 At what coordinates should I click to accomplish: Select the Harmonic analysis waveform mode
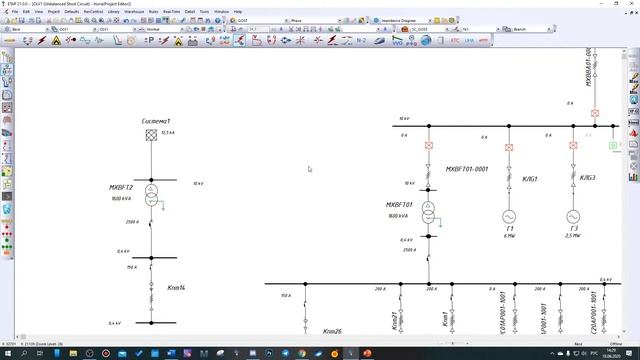85,40
